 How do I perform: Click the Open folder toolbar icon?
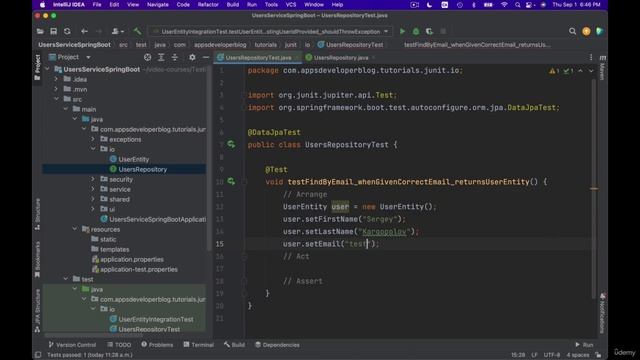40,31
